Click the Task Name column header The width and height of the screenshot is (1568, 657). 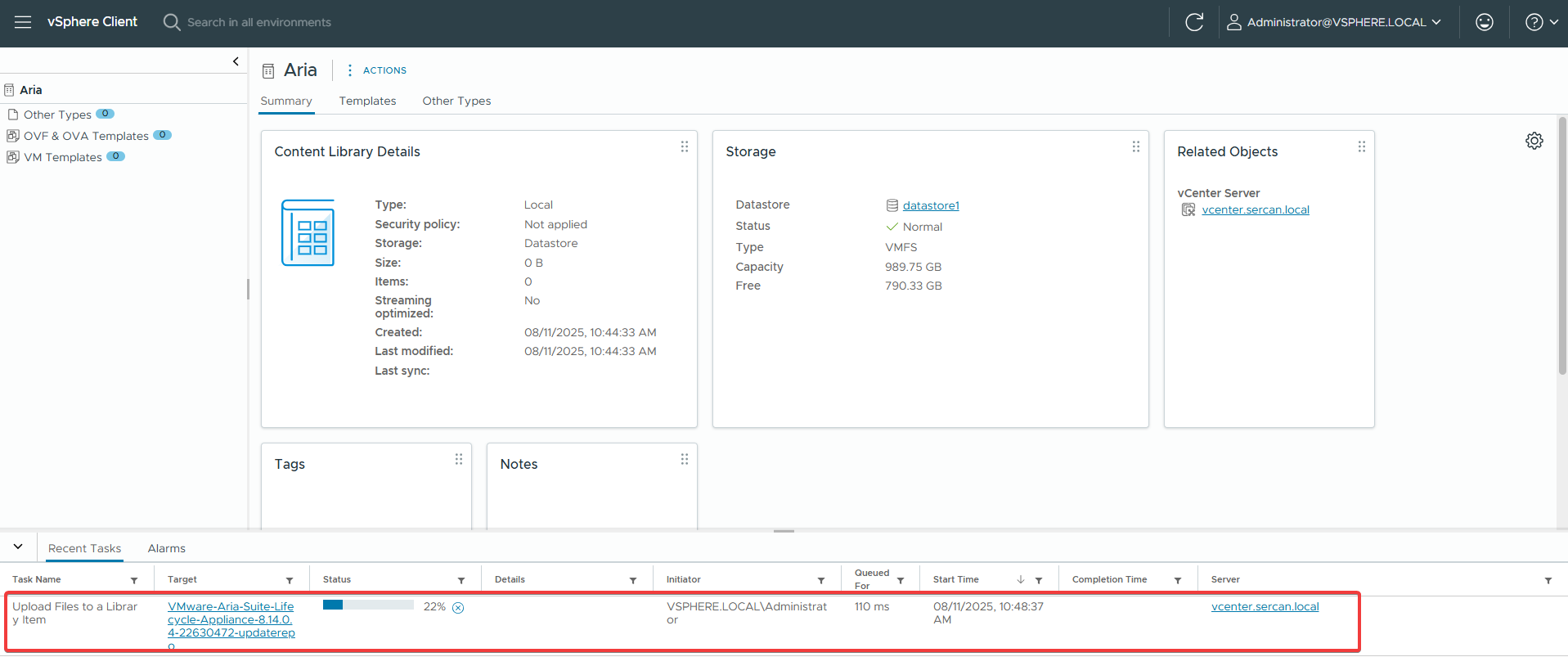37,579
